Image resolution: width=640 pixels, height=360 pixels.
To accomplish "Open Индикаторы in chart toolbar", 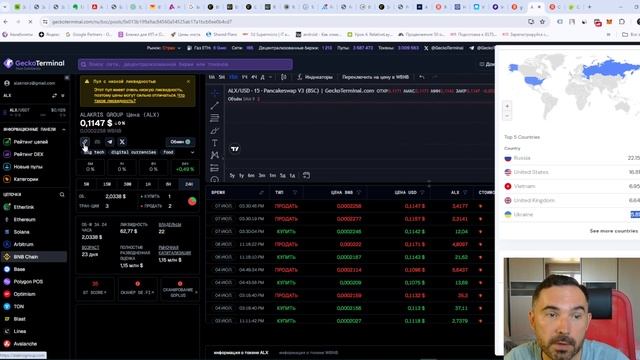I will click(315, 77).
